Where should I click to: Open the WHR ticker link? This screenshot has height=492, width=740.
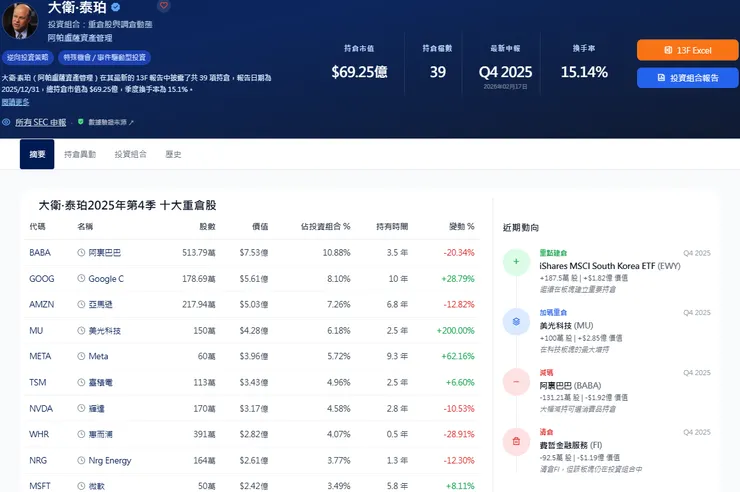[39, 434]
